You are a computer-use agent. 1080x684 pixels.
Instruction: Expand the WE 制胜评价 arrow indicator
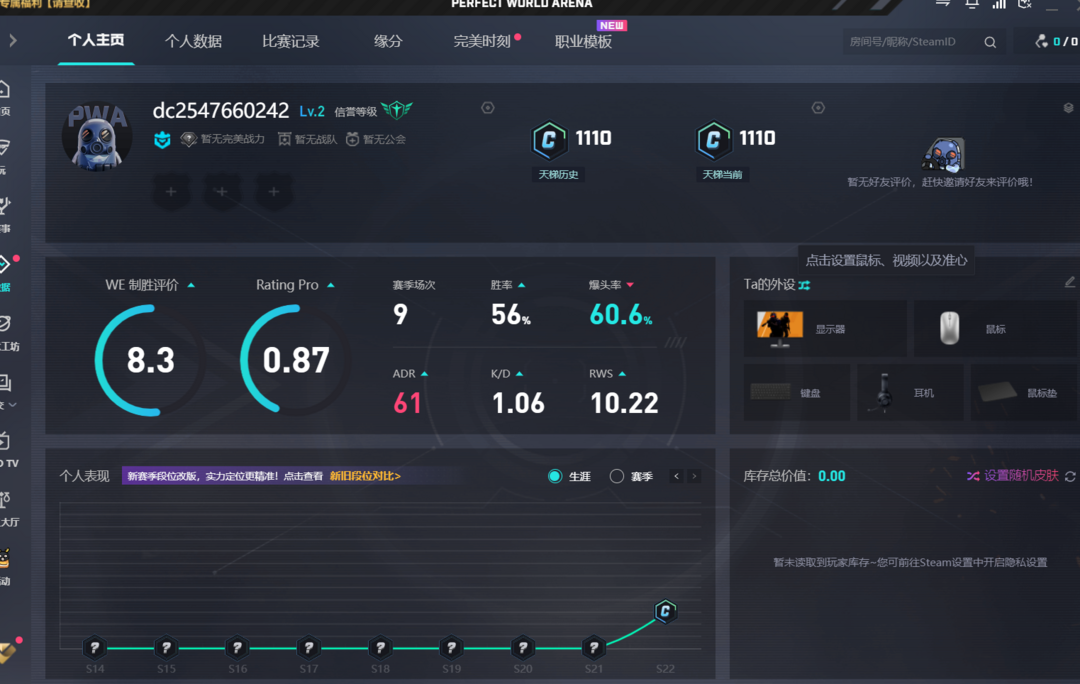pos(191,285)
